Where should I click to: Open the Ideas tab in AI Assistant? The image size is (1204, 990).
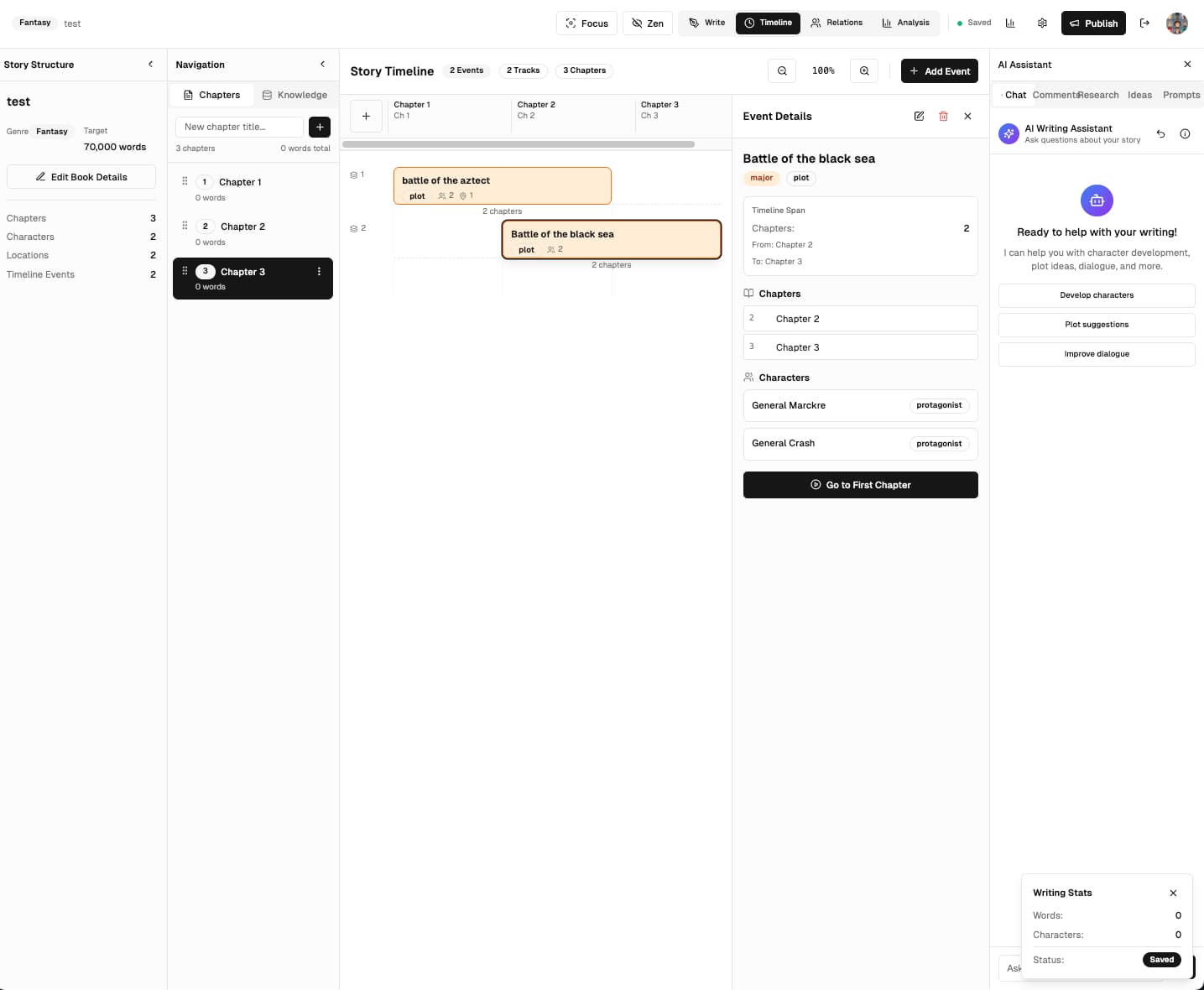(x=1139, y=95)
